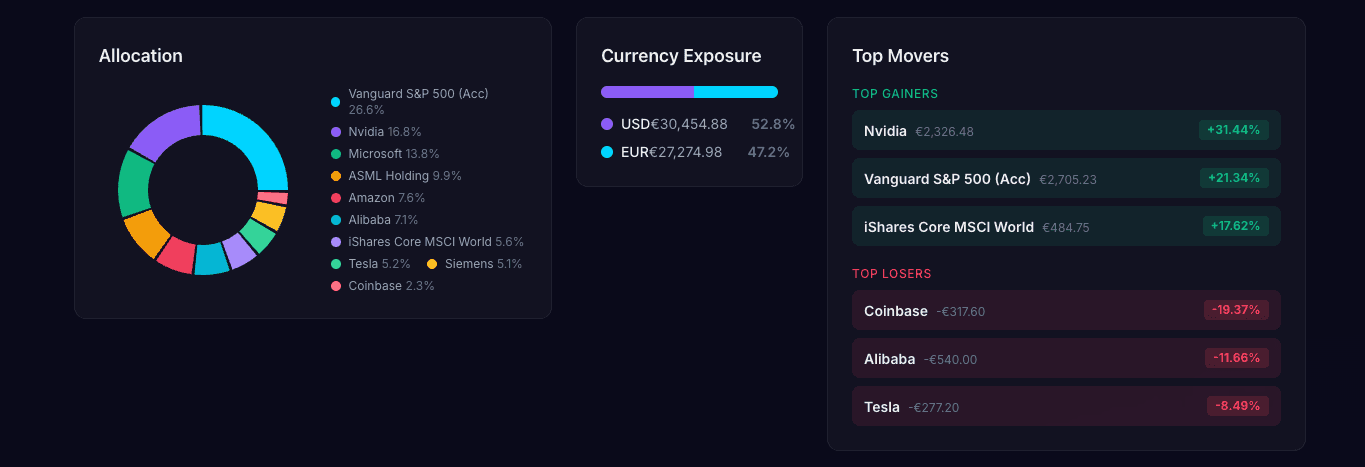
Task: Click the Vanguard S&P 500 (Acc) legend label
Action: click(x=418, y=102)
